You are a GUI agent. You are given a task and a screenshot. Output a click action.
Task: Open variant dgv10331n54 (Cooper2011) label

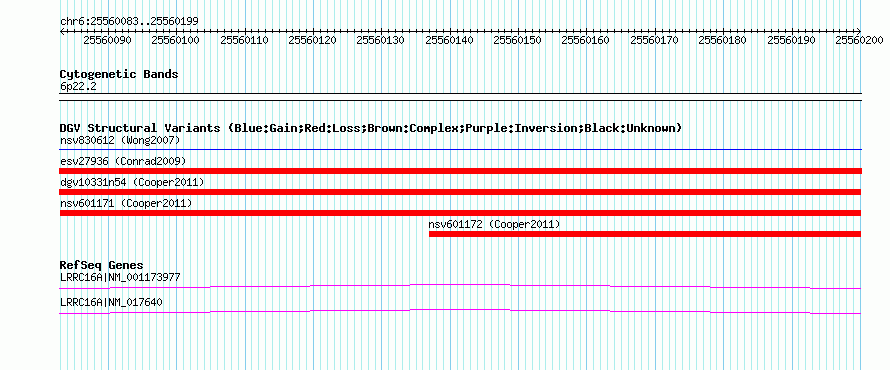click(x=132, y=182)
